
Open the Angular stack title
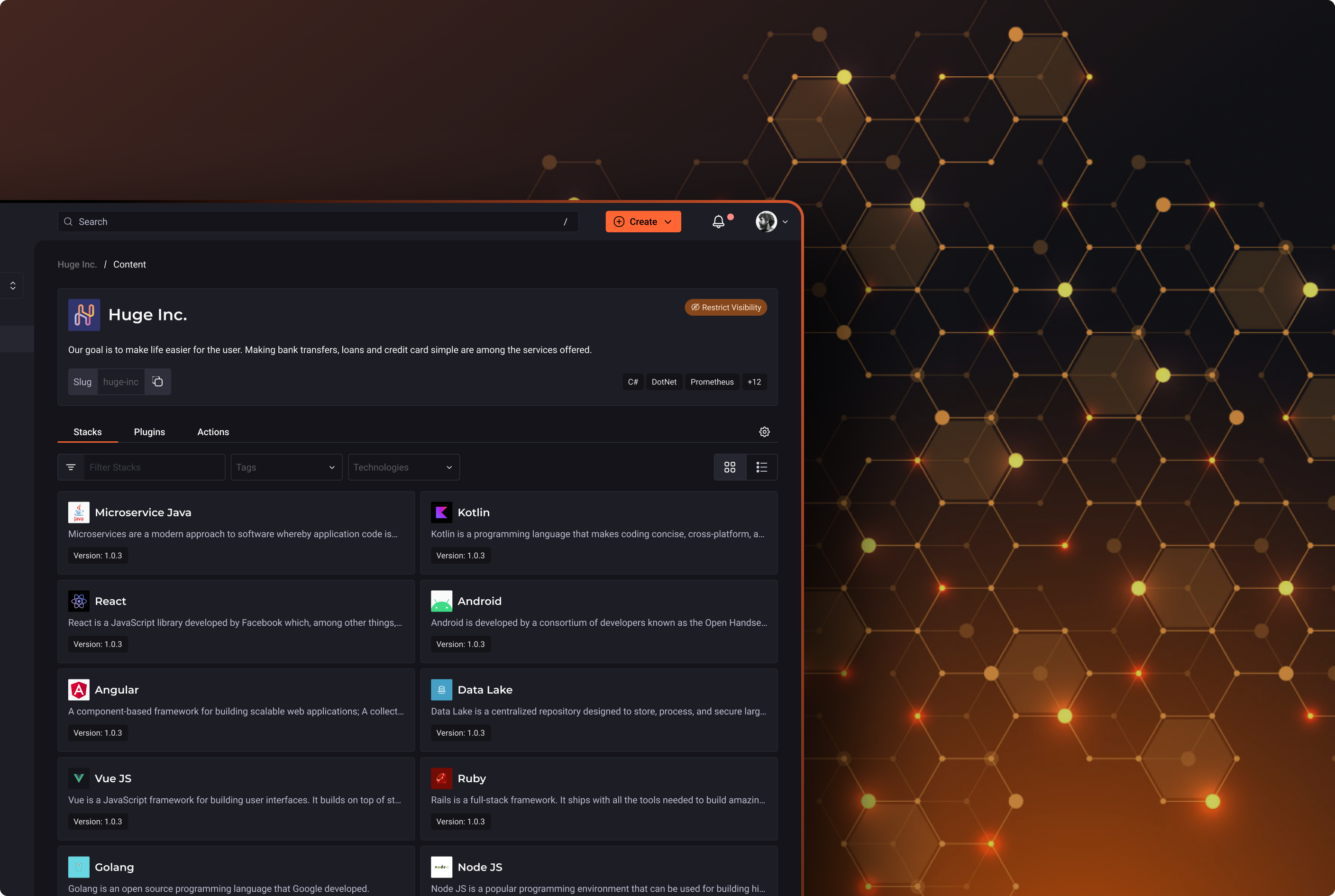pos(117,690)
